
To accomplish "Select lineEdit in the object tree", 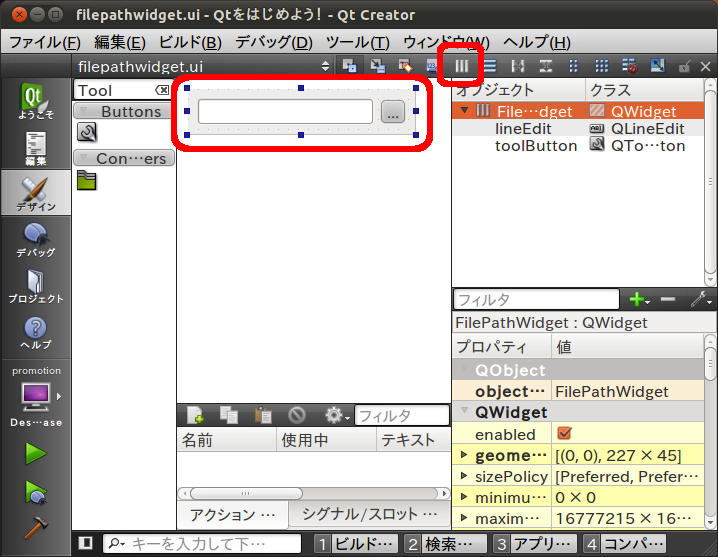I will (x=523, y=129).
